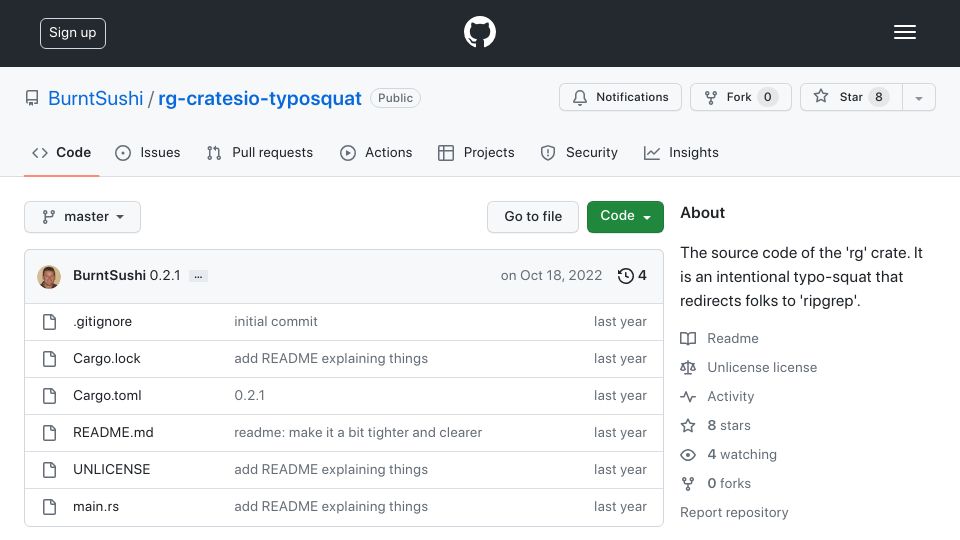Expand the green Code clone dropdown
The width and height of the screenshot is (960, 540).
pos(625,217)
